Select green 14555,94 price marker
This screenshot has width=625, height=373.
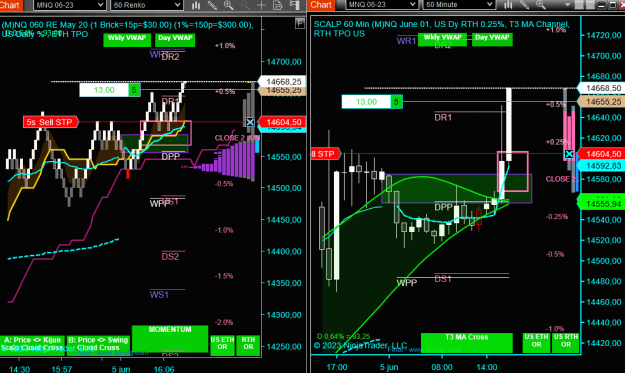(601, 204)
